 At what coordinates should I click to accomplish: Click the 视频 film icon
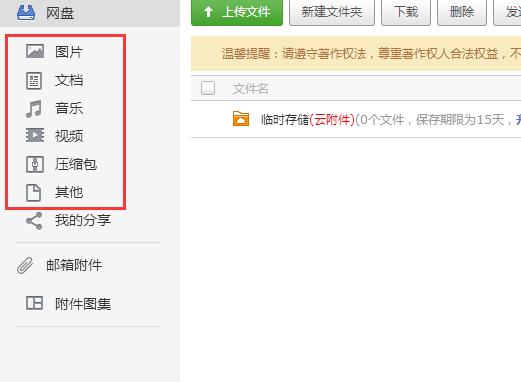[x=35, y=135]
